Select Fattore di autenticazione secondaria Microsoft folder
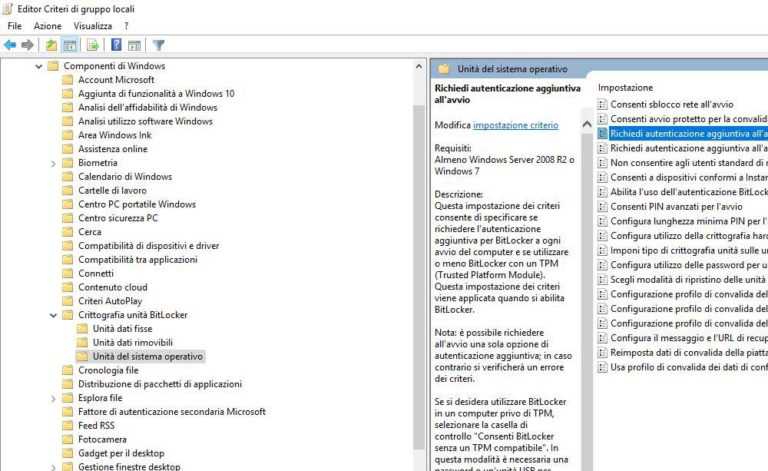The image size is (768, 471). point(172,412)
